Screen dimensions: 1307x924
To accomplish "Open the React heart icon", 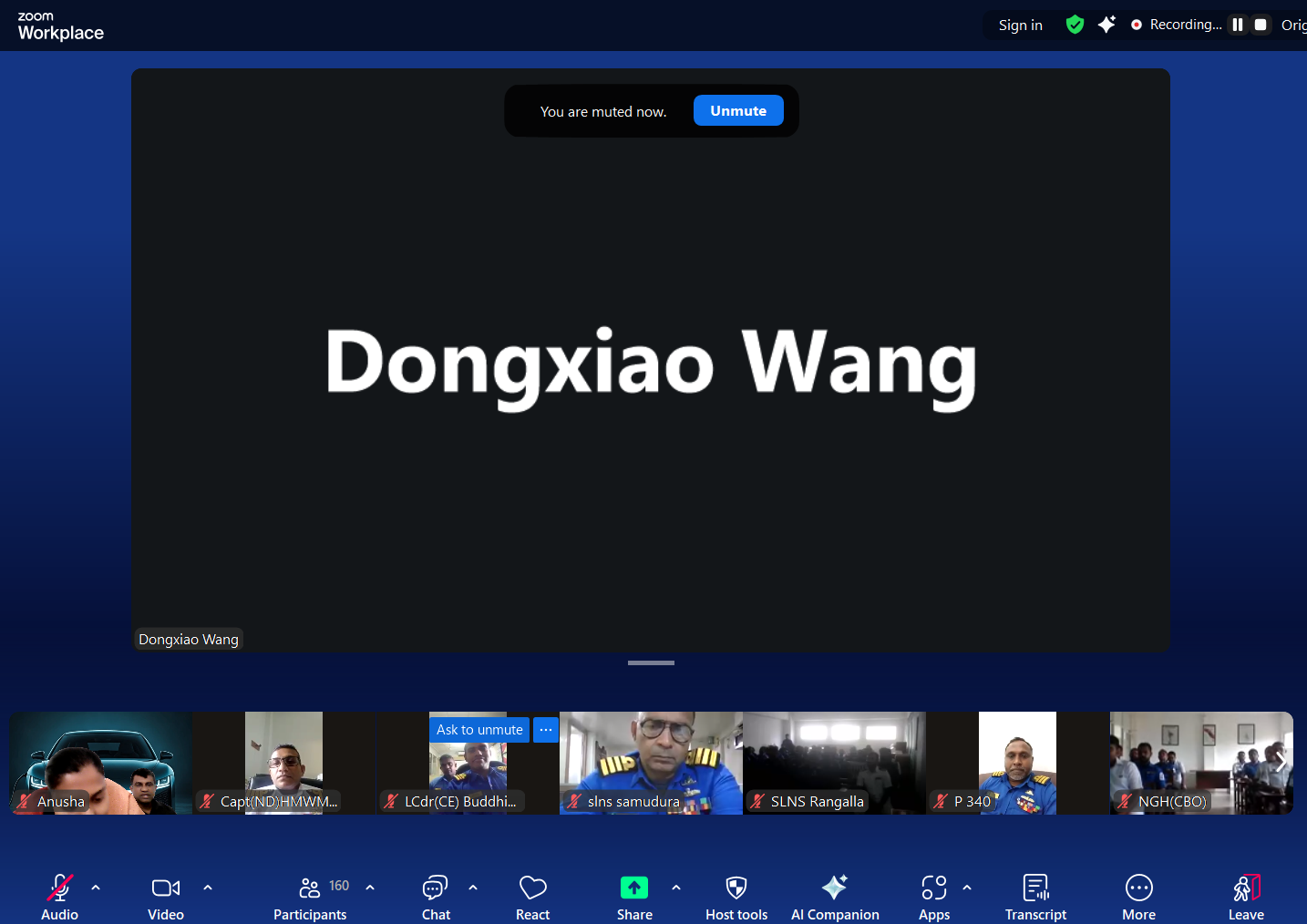I will [x=532, y=888].
